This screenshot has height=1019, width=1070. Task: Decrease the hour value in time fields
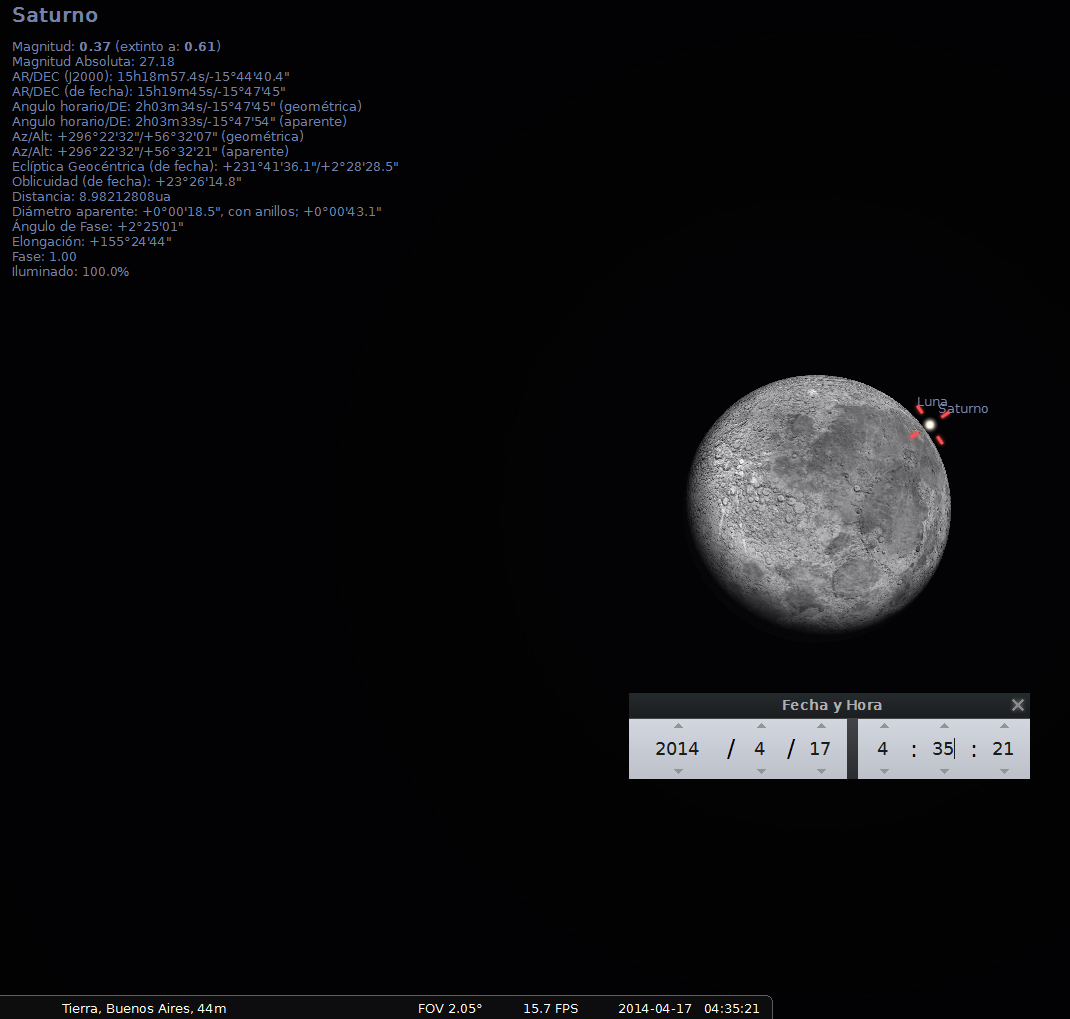coord(884,771)
